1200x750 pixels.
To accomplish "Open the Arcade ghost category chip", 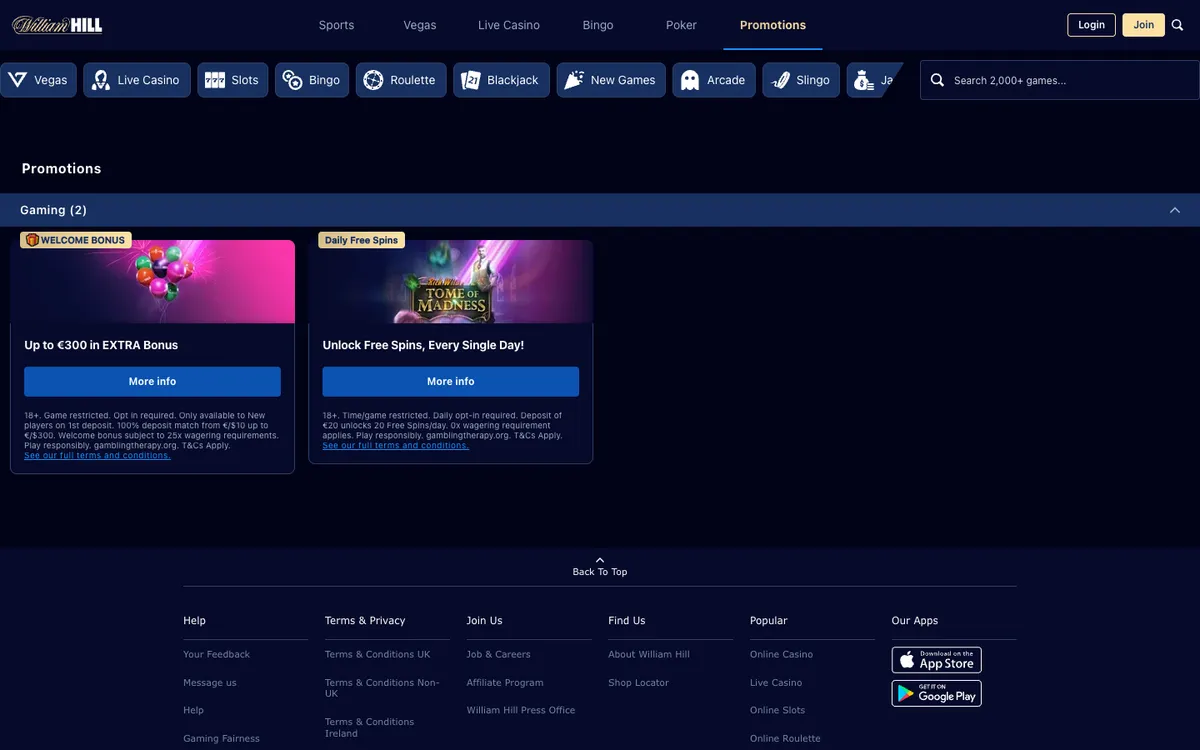I will coord(714,80).
